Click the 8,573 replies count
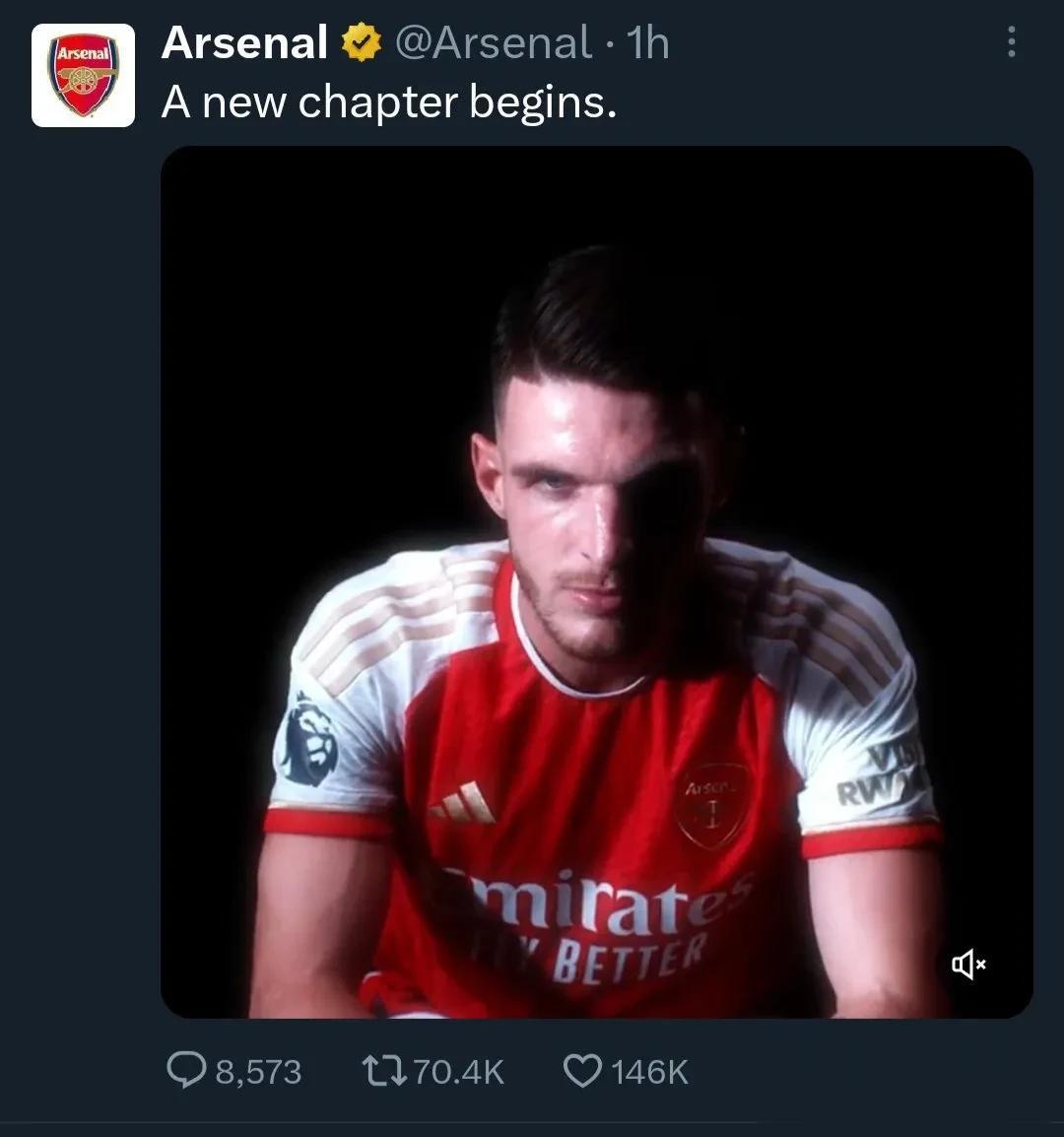 click(x=258, y=1072)
